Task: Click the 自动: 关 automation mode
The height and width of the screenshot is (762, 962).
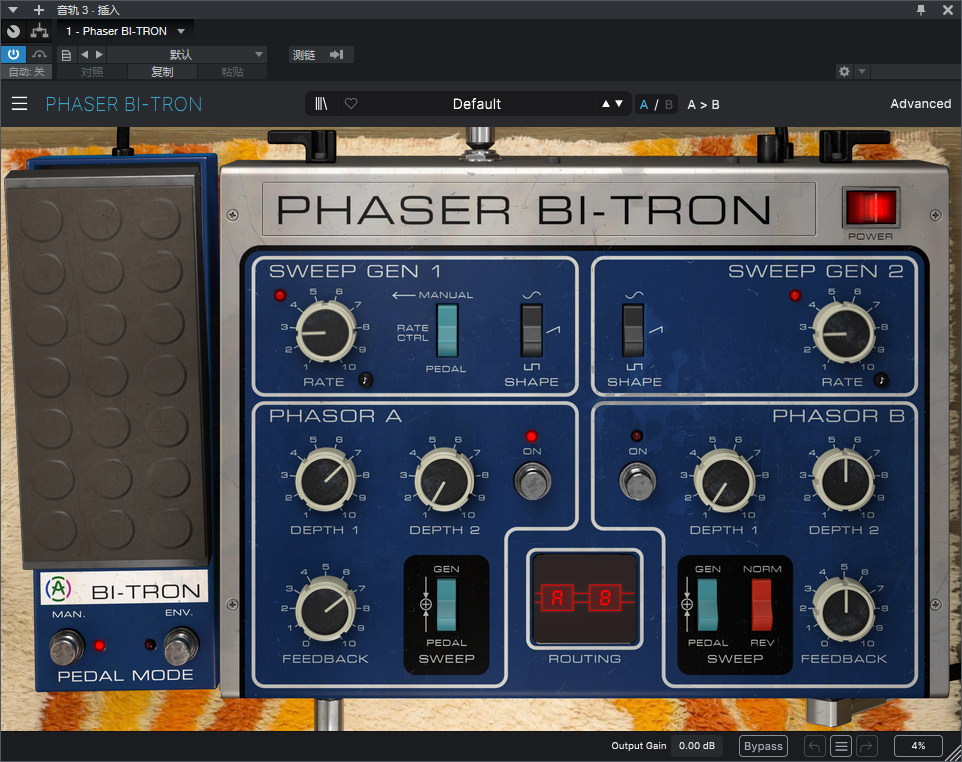Action: pyautogui.click(x=27, y=72)
